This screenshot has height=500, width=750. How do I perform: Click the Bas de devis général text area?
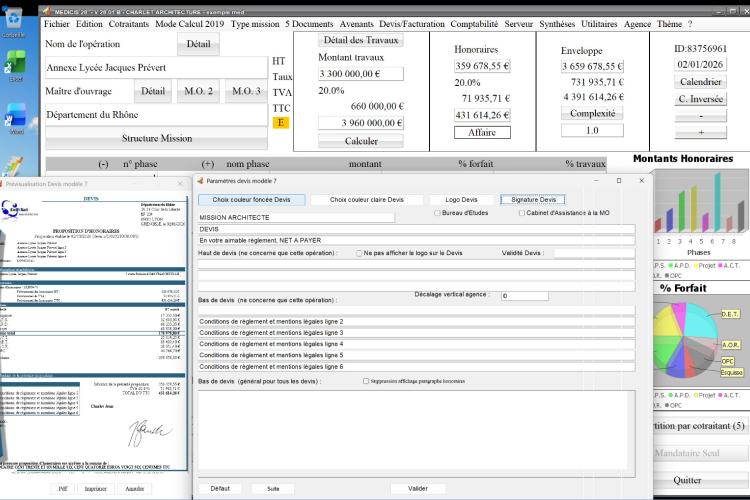coord(417,433)
